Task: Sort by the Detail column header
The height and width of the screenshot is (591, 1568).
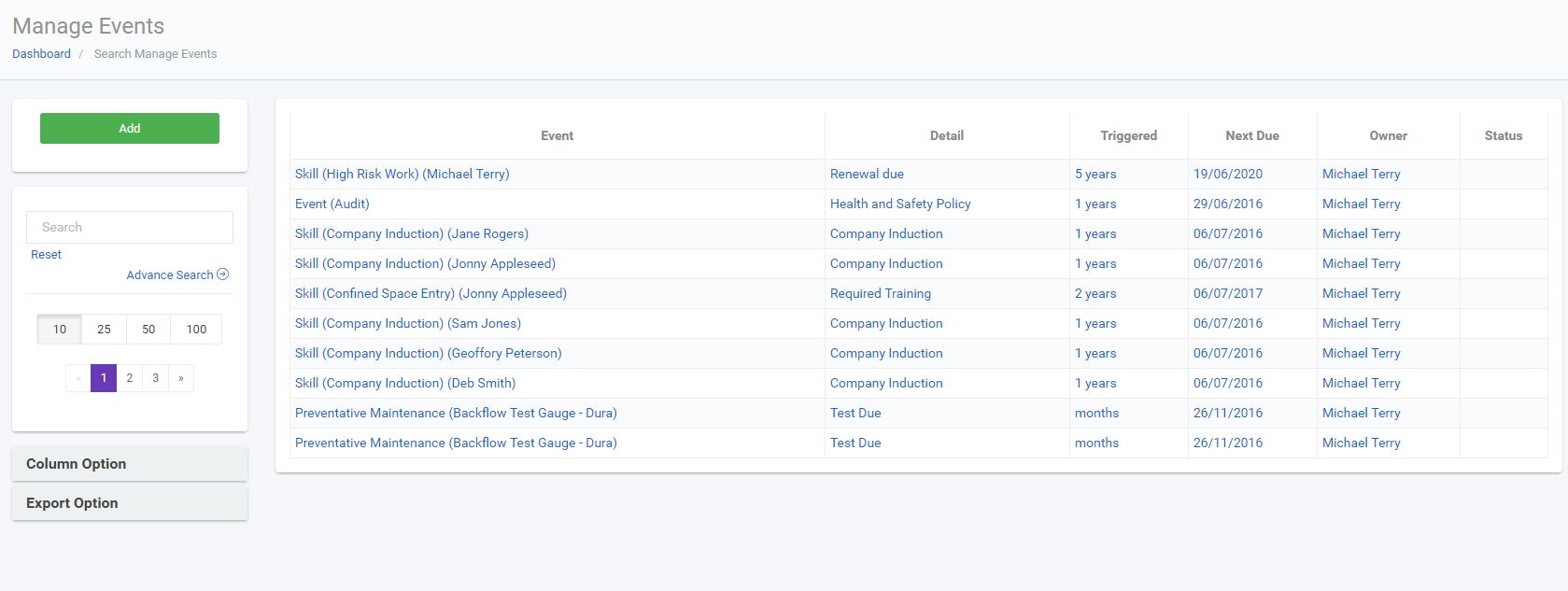Action: coord(947,135)
